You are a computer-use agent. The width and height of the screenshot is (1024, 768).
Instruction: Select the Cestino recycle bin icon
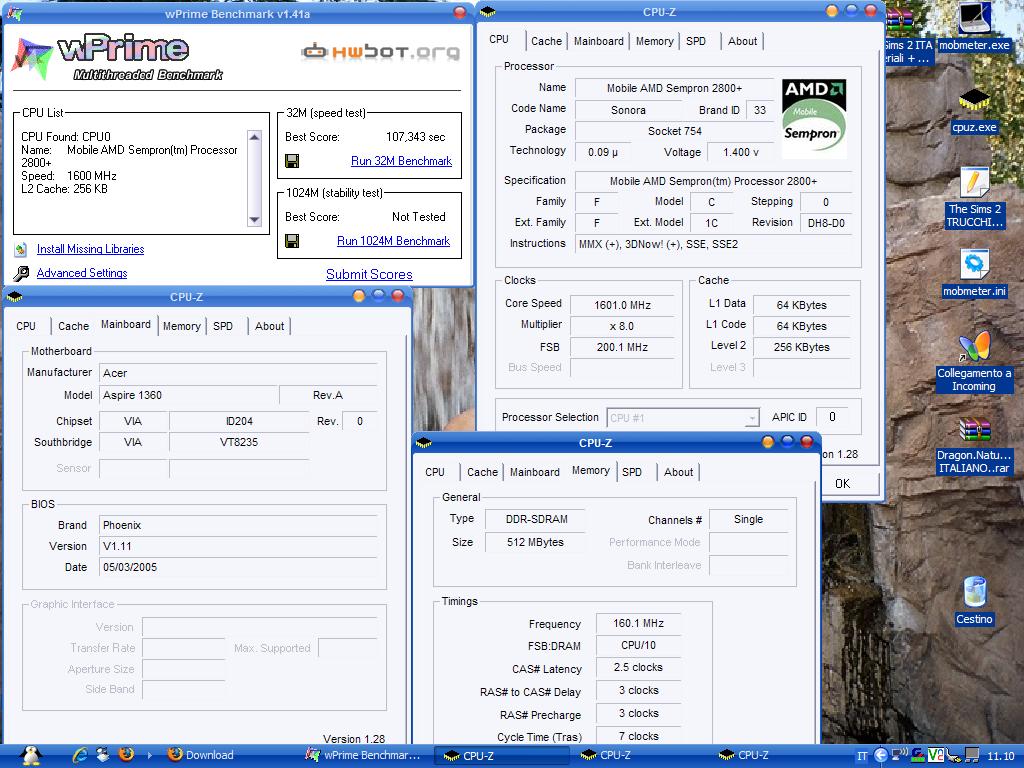point(974,600)
